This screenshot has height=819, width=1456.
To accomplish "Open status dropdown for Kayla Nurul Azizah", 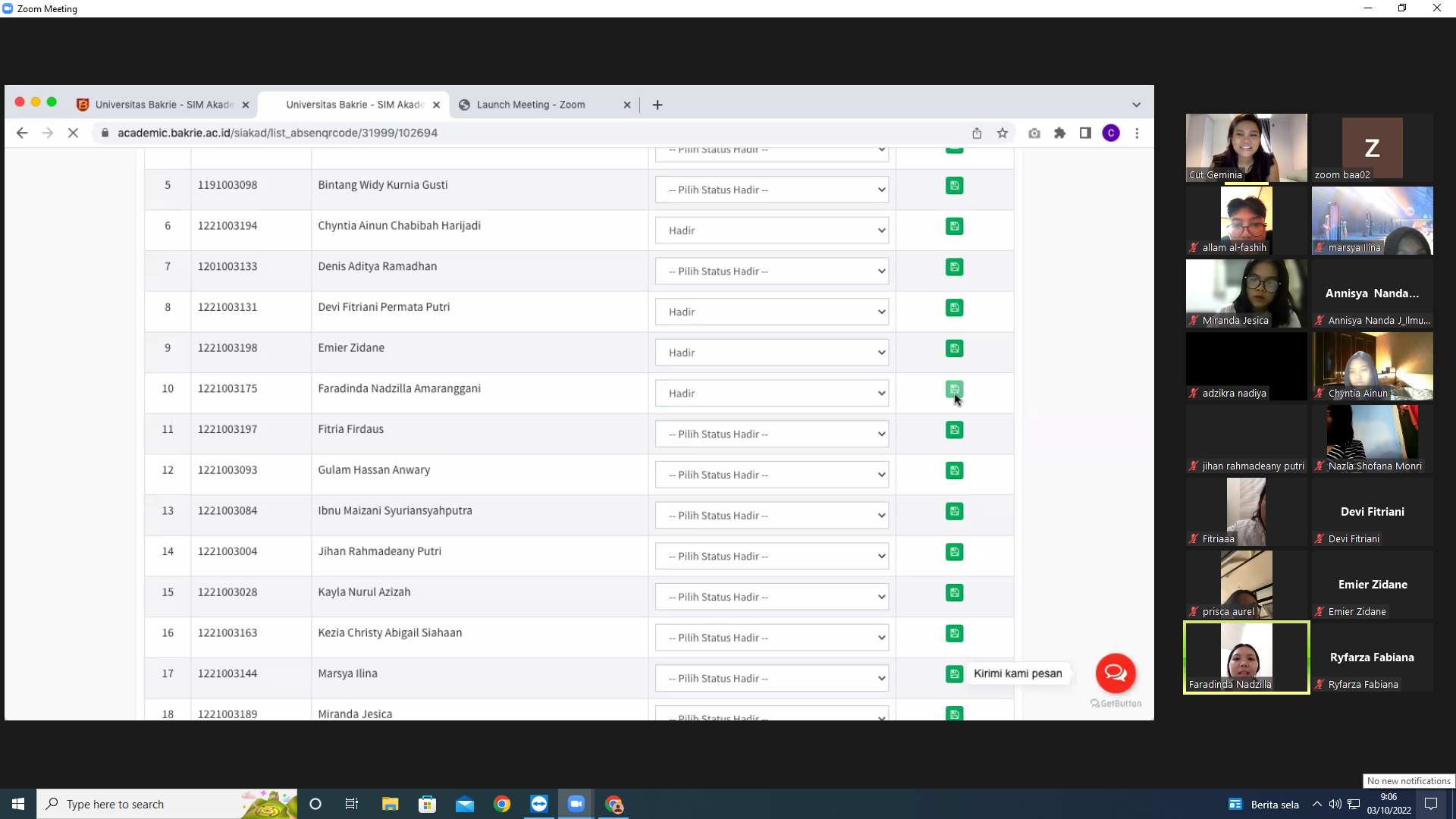I will pos(772,597).
